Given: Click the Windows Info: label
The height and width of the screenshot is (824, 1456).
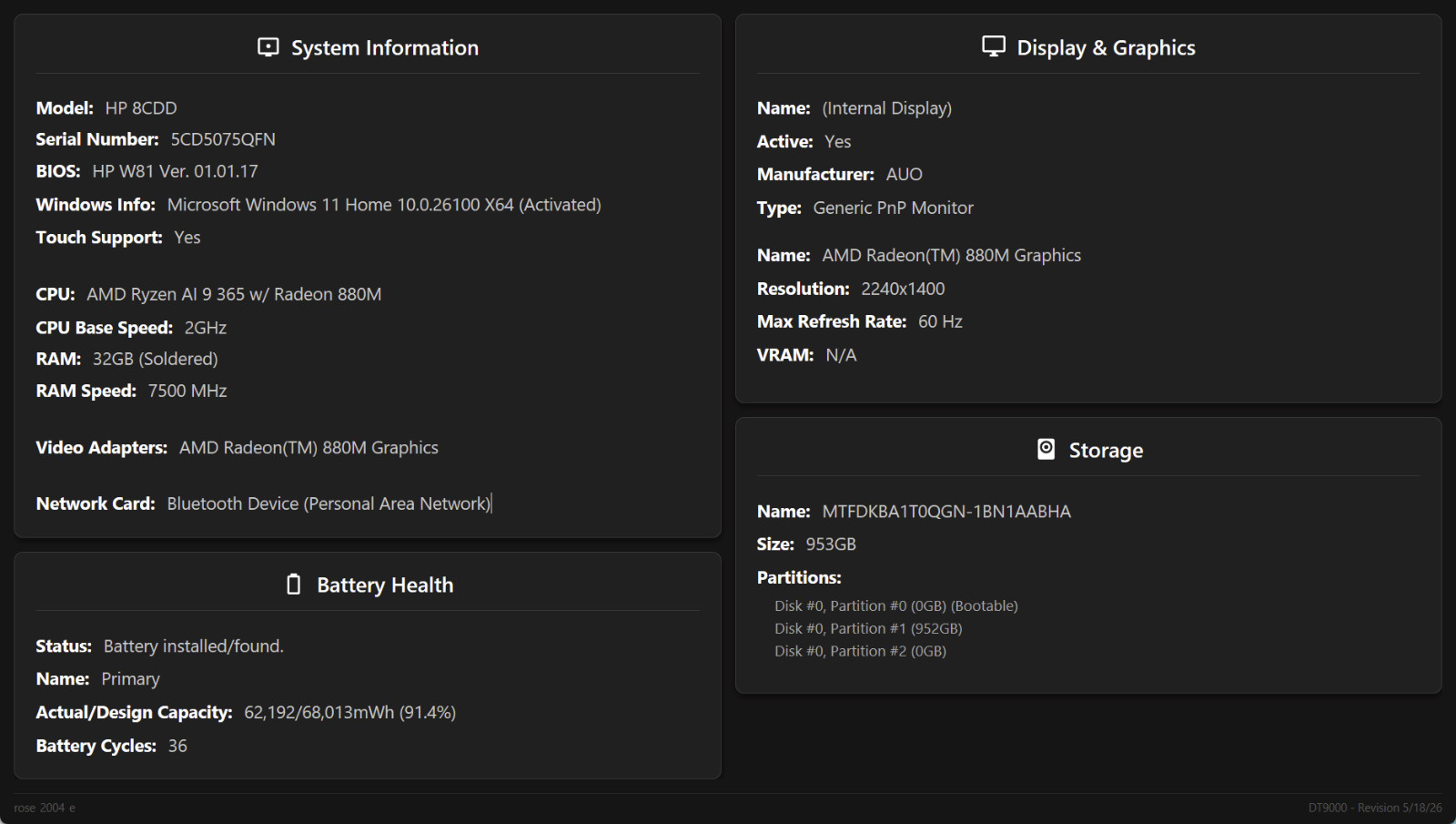Looking at the screenshot, I should [x=96, y=205].
